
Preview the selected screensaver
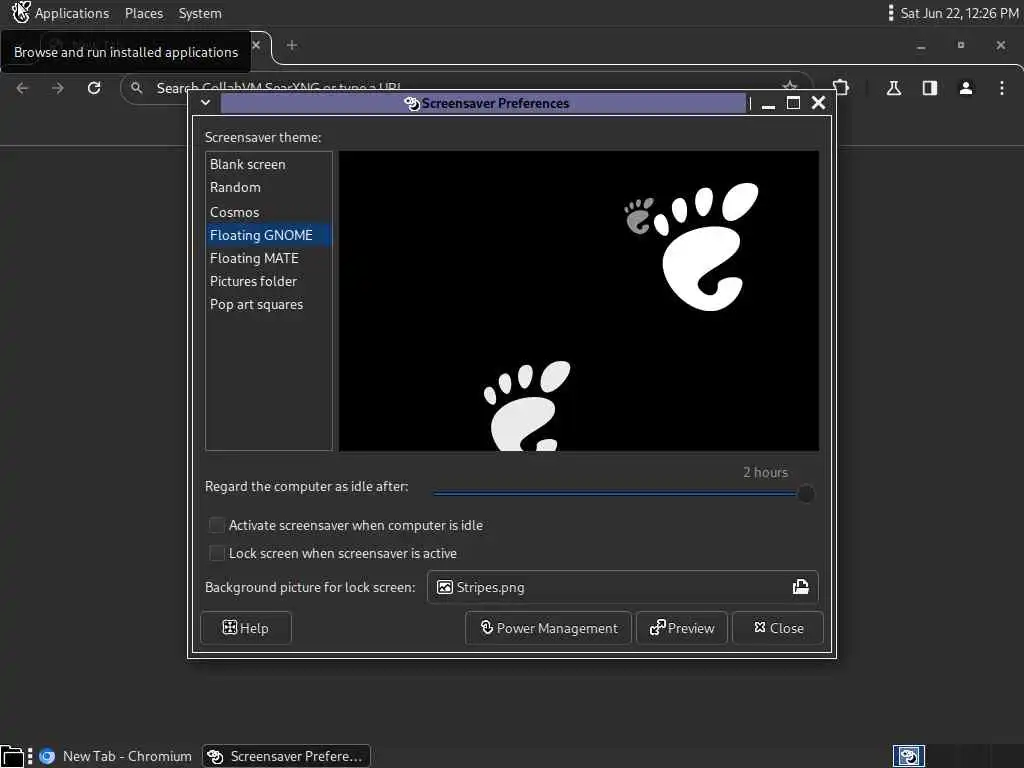click(682, 628)
